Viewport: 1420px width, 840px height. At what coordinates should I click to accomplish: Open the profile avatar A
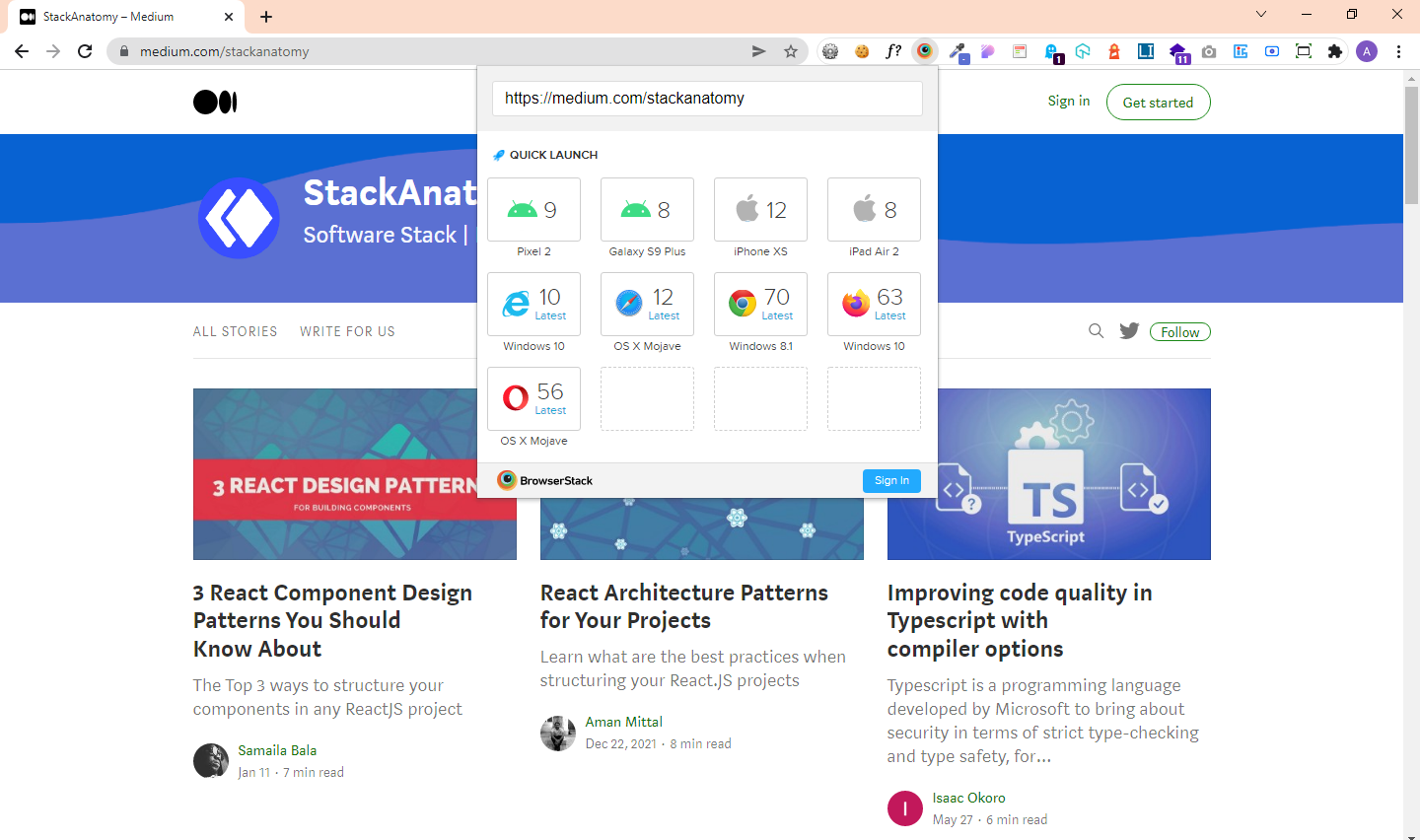click(x=1367, y=51)
